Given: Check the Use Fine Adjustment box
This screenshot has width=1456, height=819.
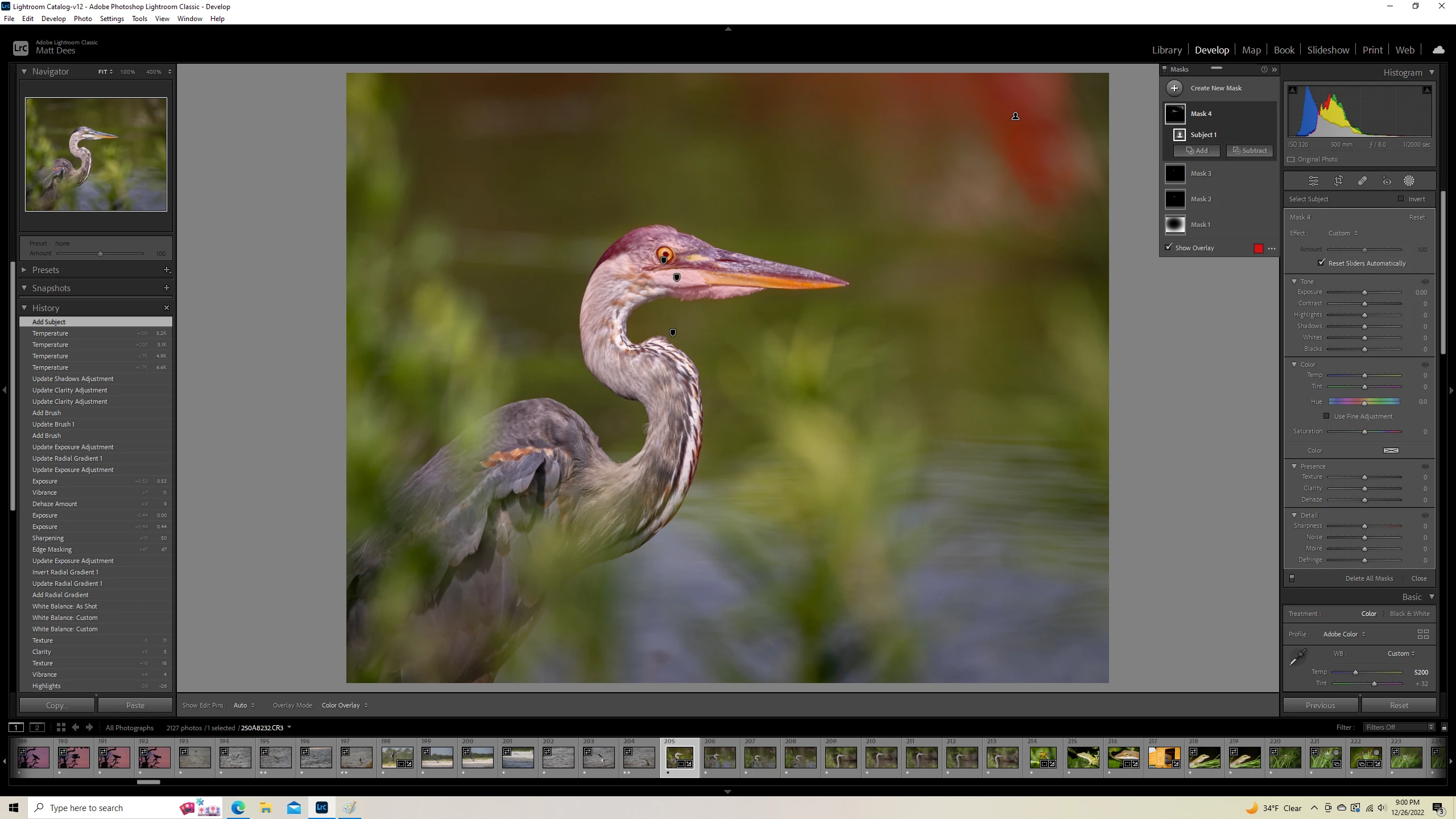Looking at the screenshot, I should tap(1326, 416).
